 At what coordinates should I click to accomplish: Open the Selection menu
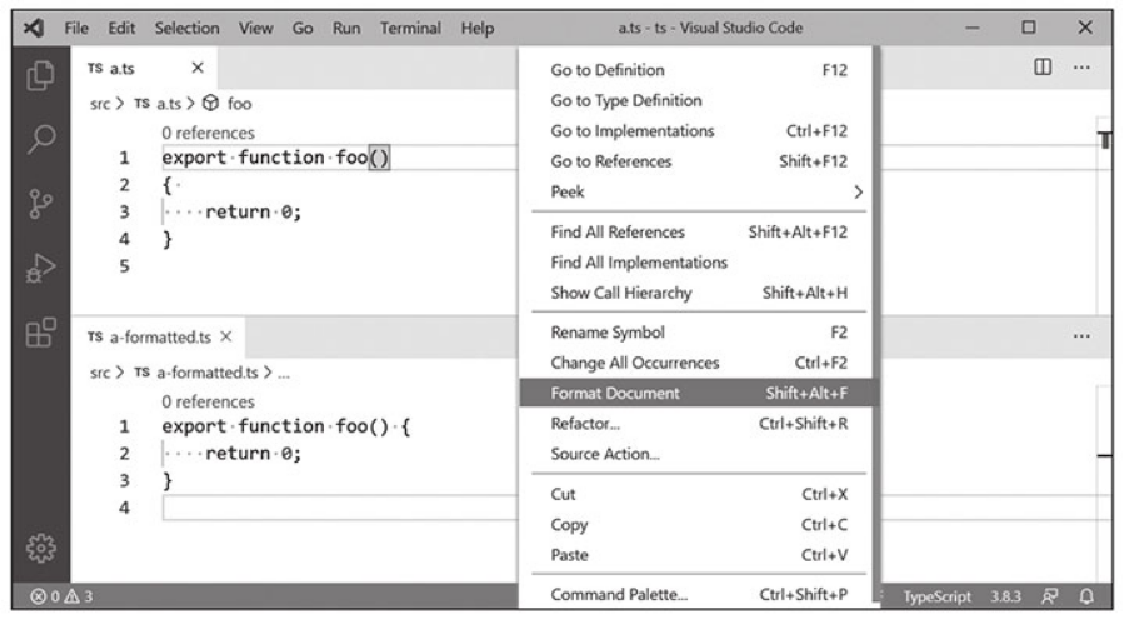pyautogui.click(x=187, y=28)
